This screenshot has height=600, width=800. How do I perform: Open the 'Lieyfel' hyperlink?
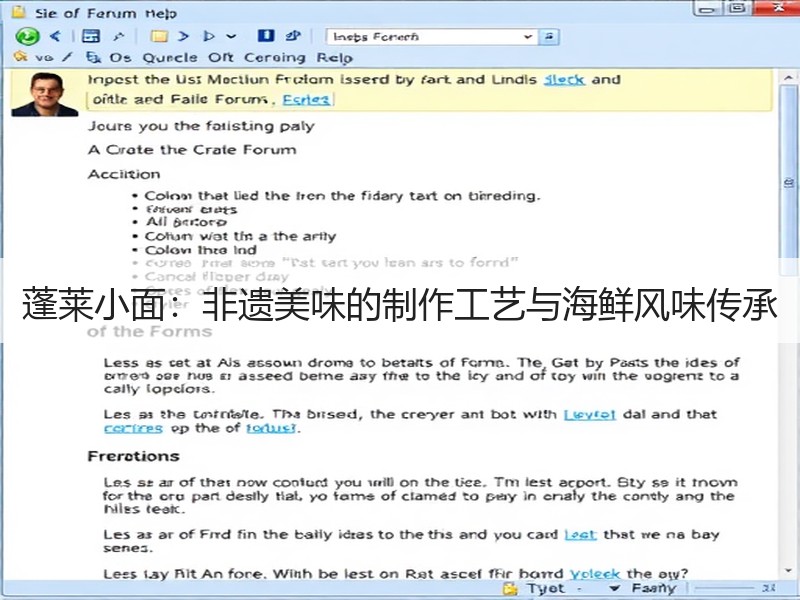click(590, 414)
